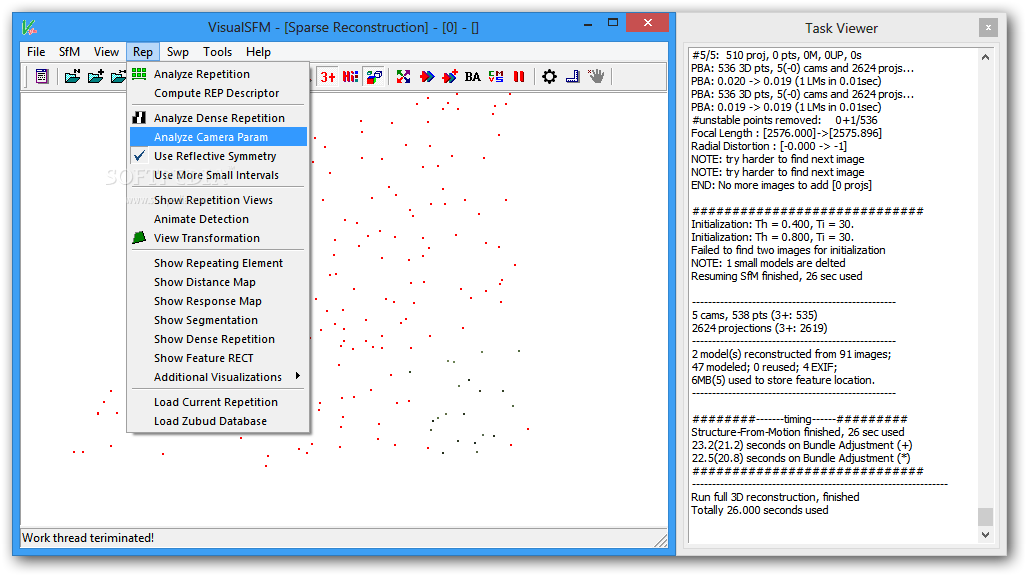Select Show Repeating Element
1027x576 pixels.
point(218,263)
